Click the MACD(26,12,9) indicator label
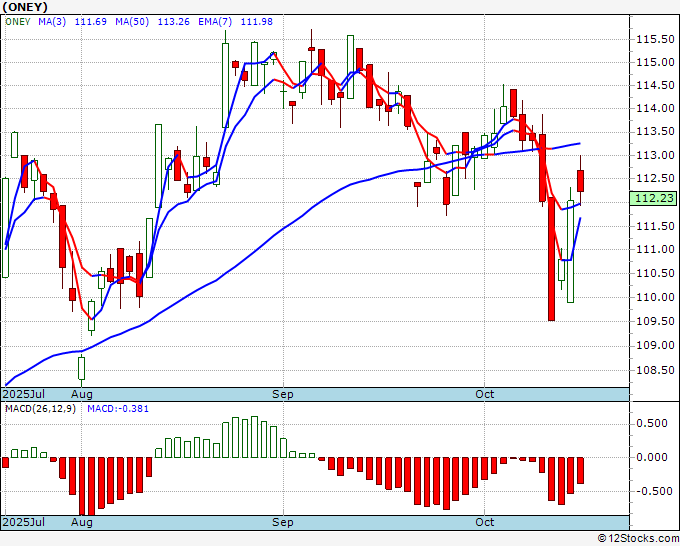Image resolution: width=680 pixels, height=546 pixels. coord(40,409)
